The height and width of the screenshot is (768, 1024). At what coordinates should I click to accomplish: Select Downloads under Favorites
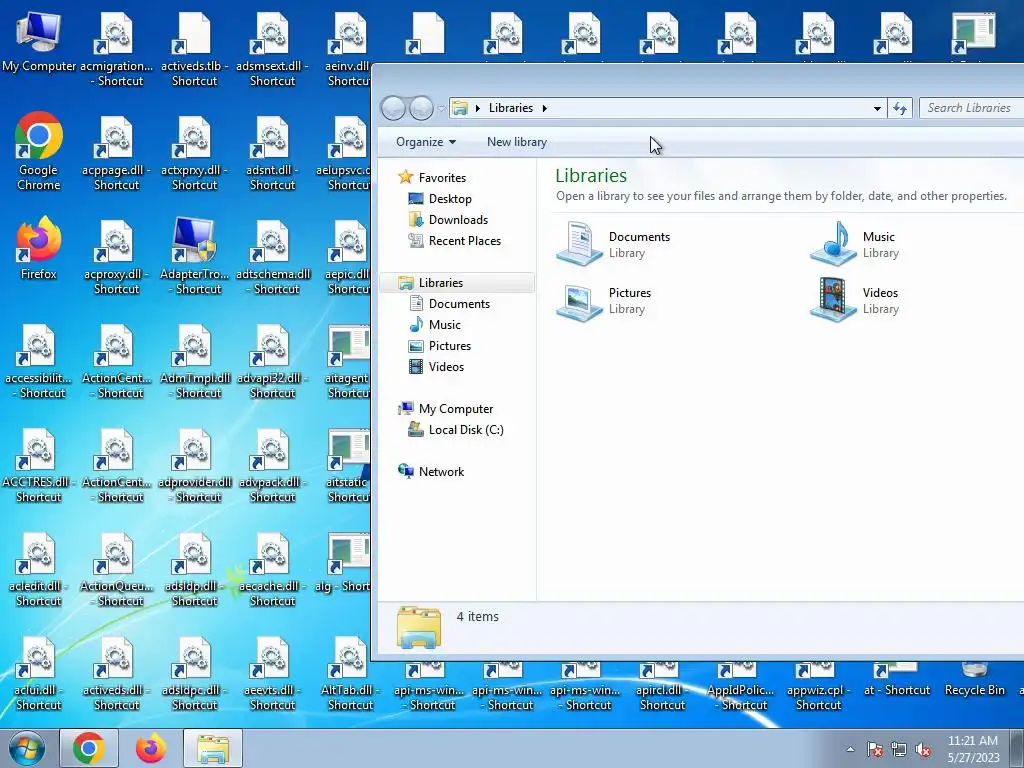click(448, 219)
